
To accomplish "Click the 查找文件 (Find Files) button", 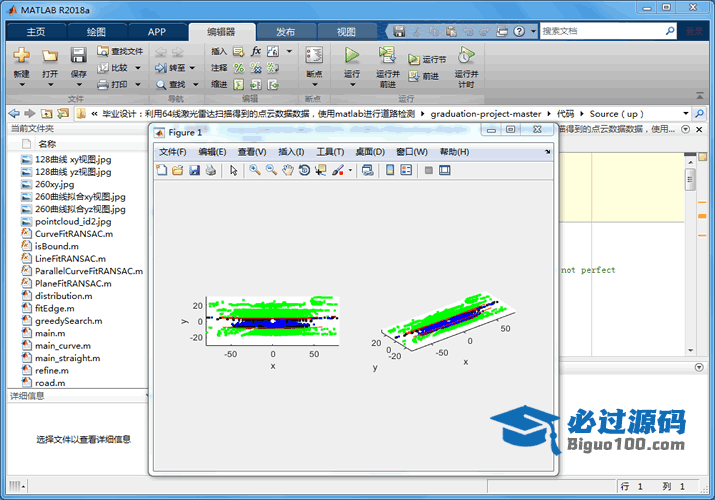I will (x=120, y=51).
